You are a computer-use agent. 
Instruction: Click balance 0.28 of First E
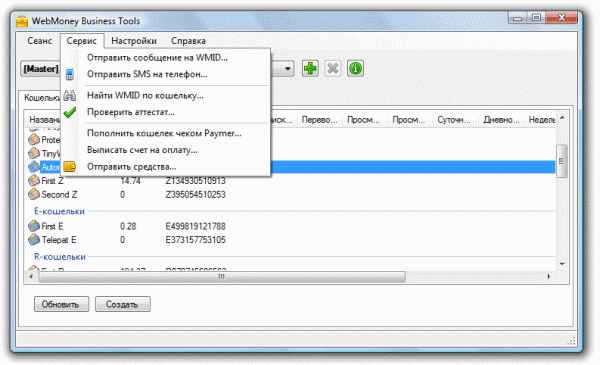click(128, 226)
